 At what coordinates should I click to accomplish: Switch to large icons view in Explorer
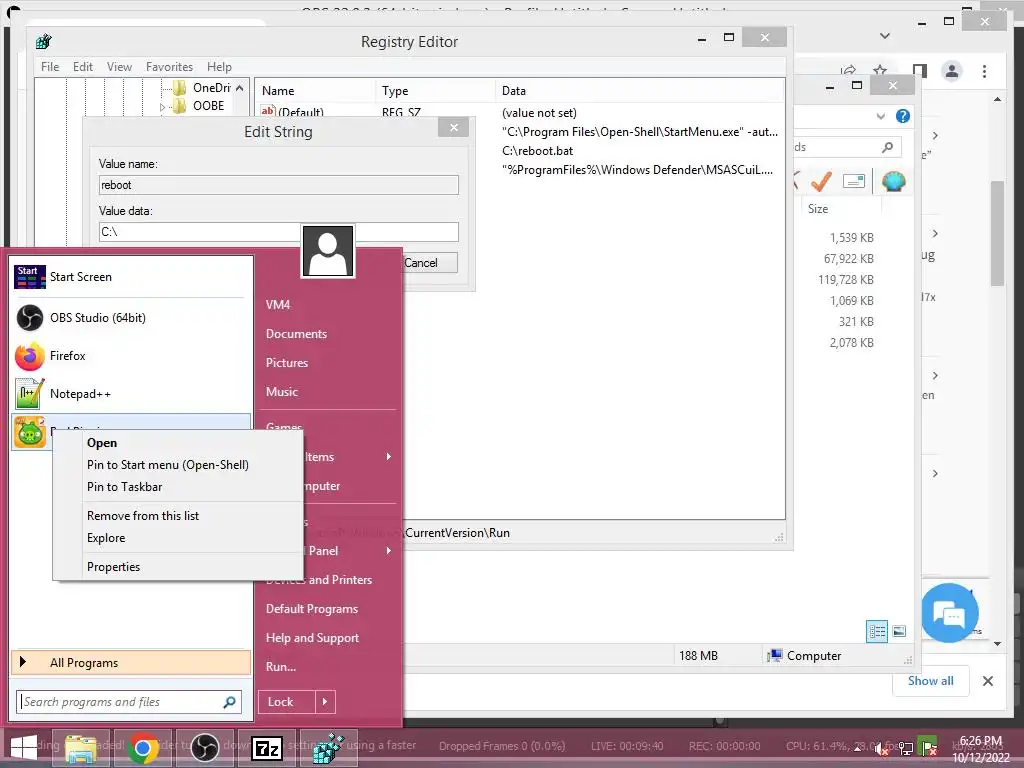click(899, 631)
